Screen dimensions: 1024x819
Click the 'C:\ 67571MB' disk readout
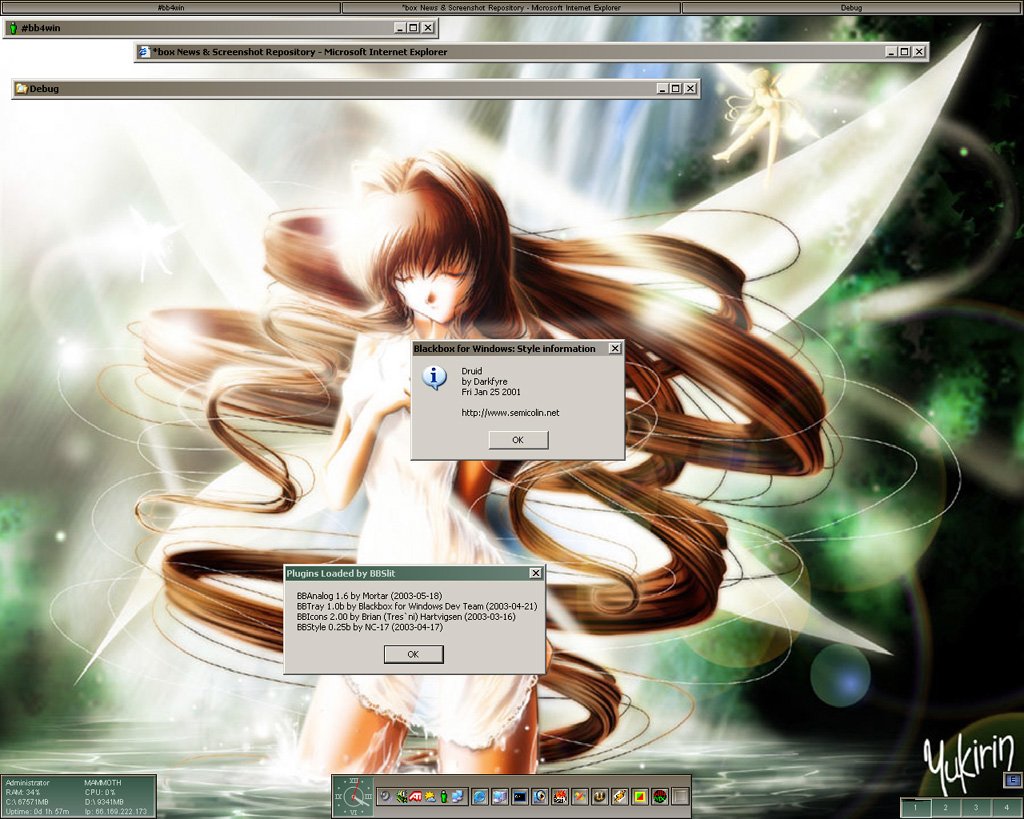[27, 802]
